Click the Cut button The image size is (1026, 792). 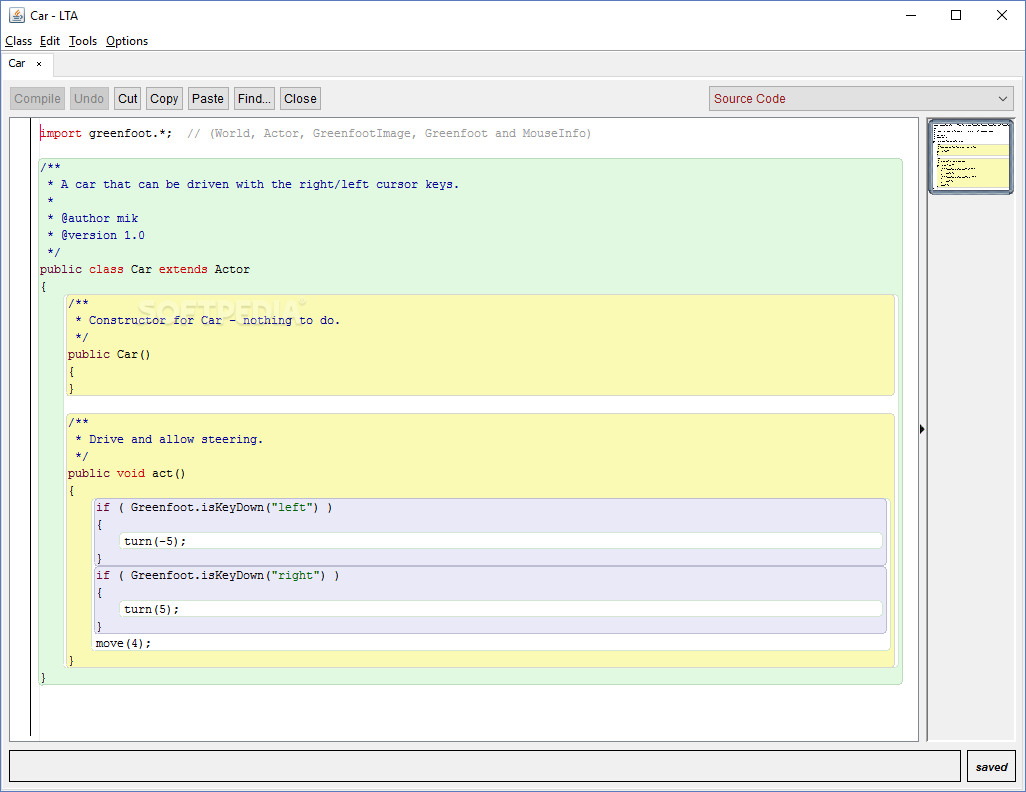(128, 99)
